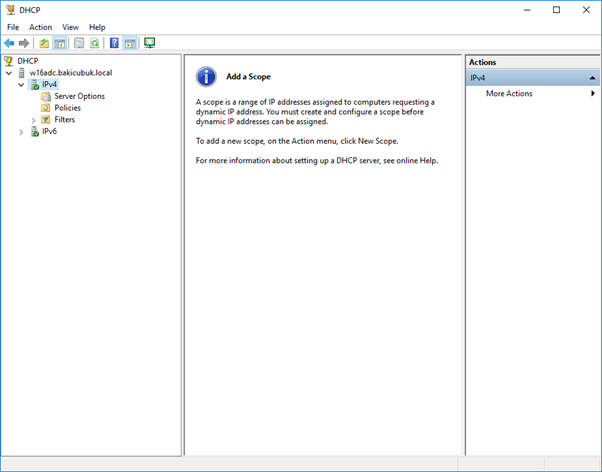Select the DHCP root node in tree
The image size is (602, 472).
28,61
